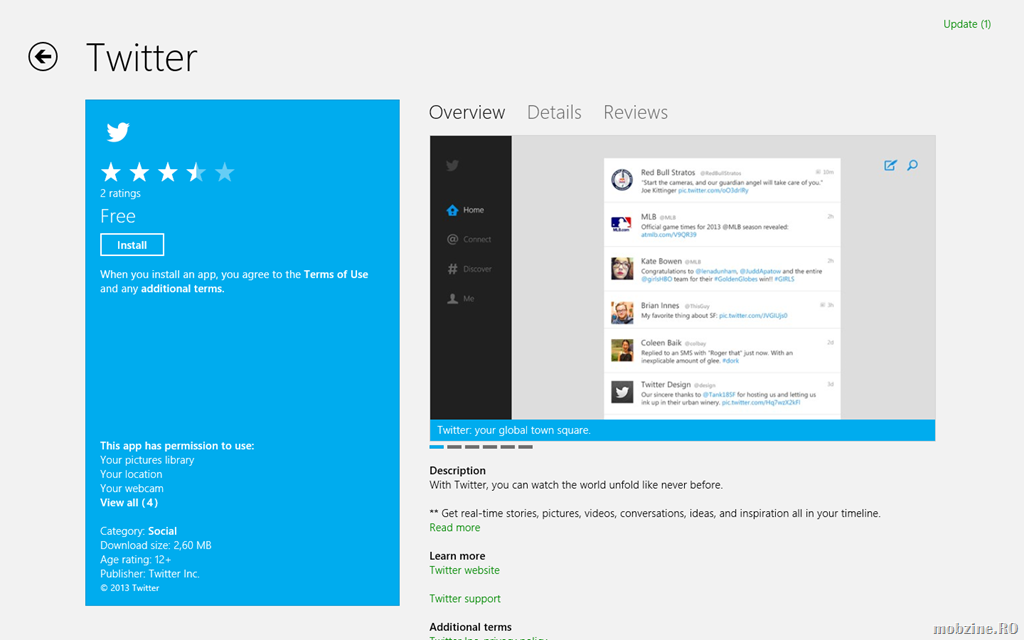Open the Terms of Use link
The image size is (1024, 640).
[336, 274]
